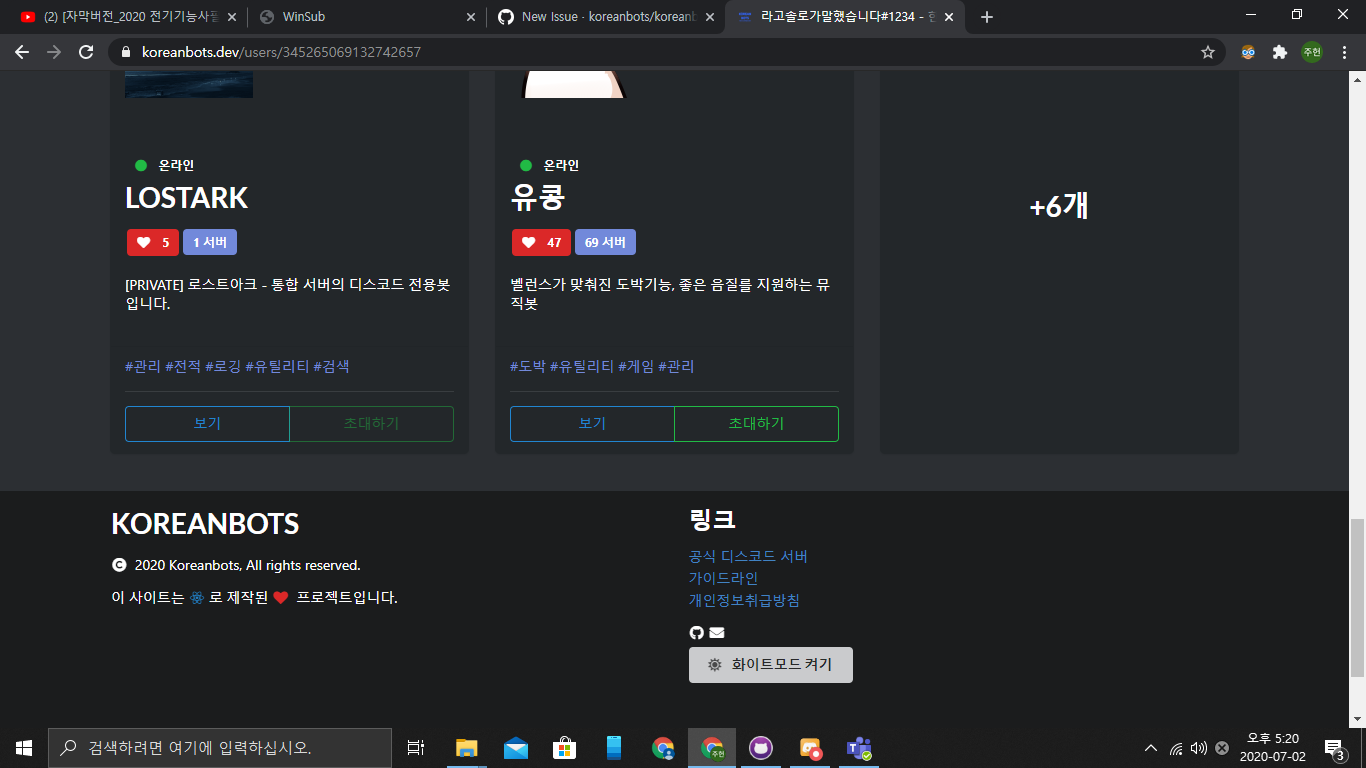Click the Windows search input field

click(x=220, y=747)
